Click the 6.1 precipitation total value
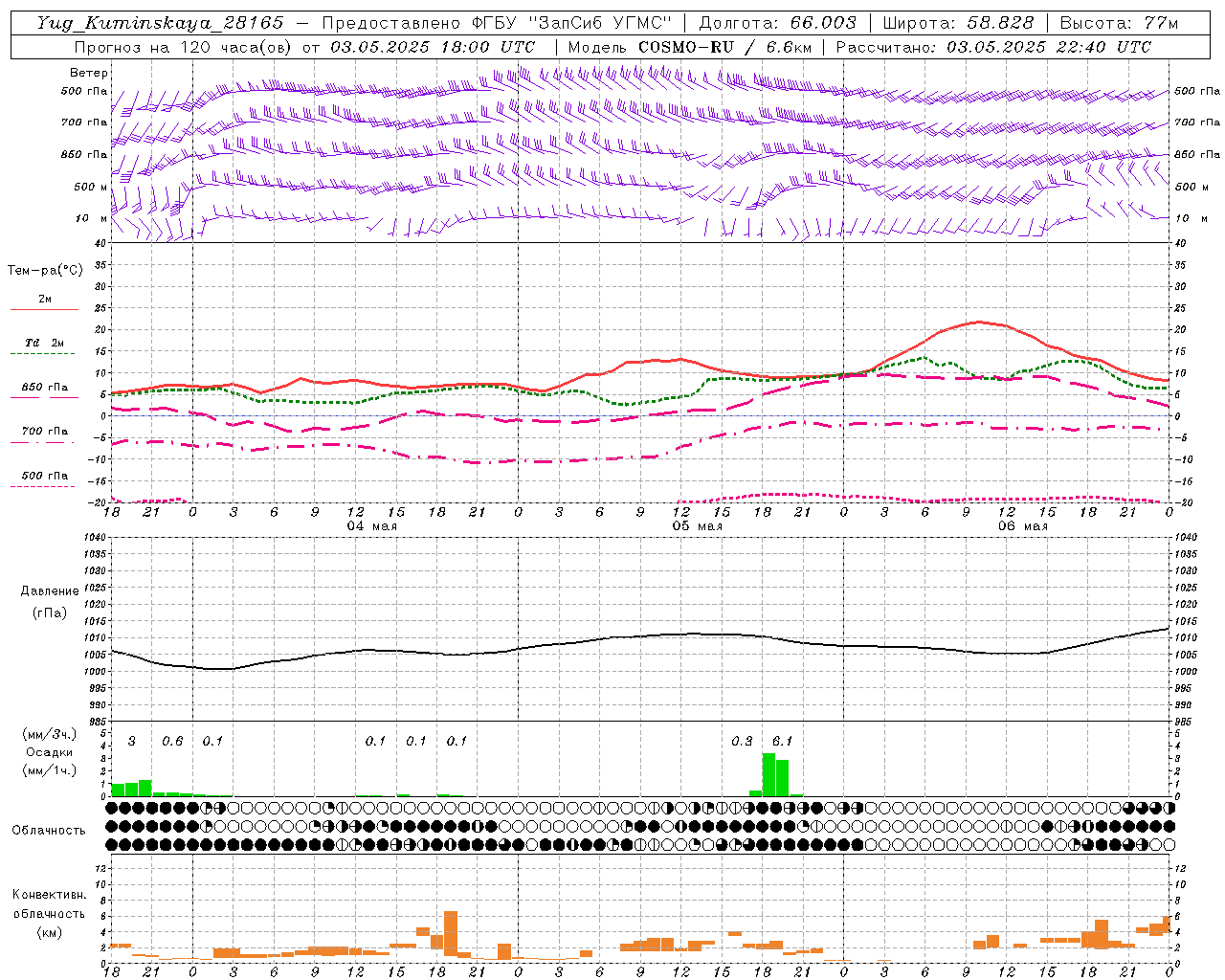 pyautogui.click(x=782, y=741)
